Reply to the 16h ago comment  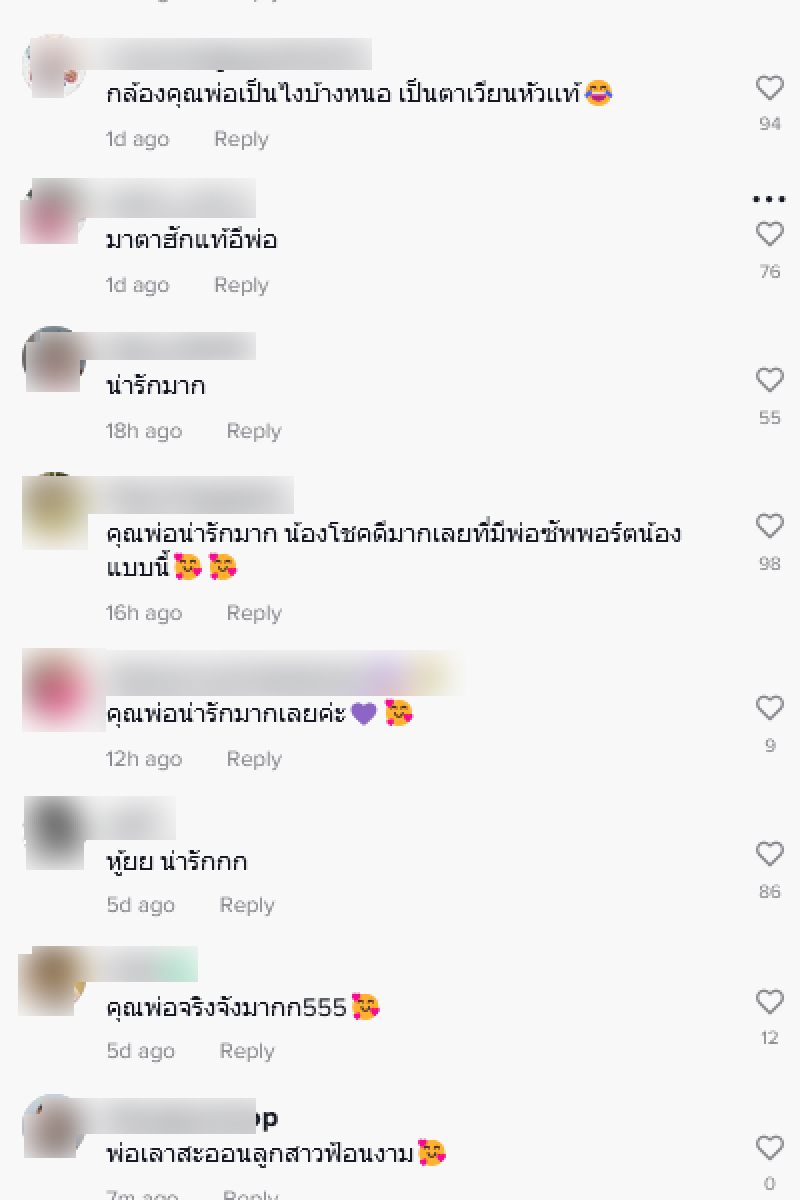[x=254, y=613]
